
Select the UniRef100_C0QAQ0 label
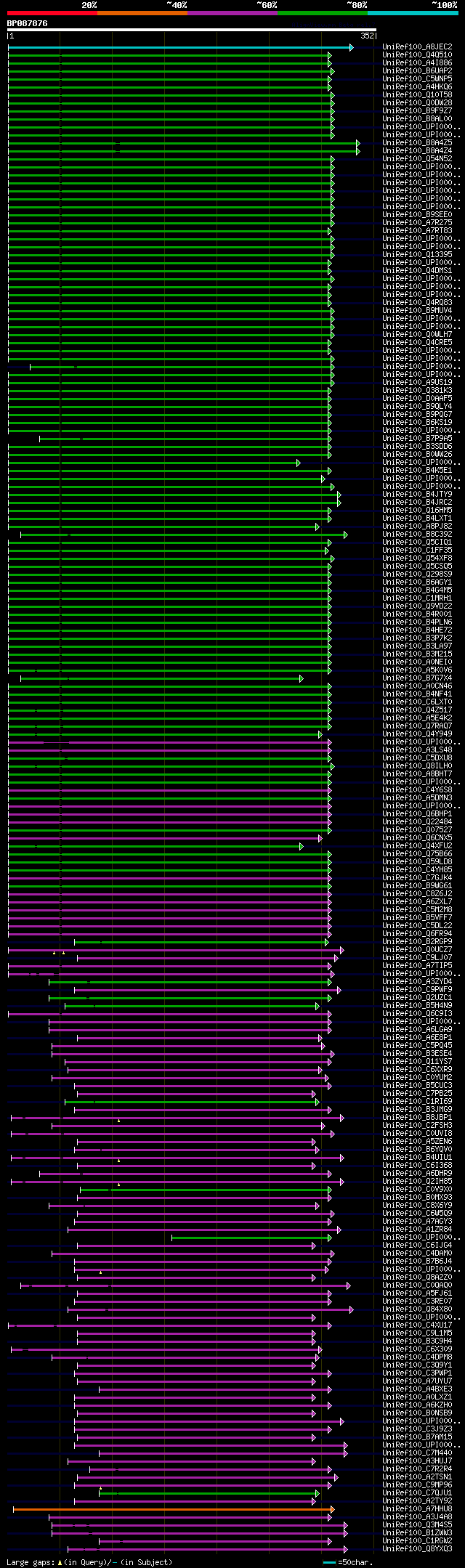(417, 1285)
